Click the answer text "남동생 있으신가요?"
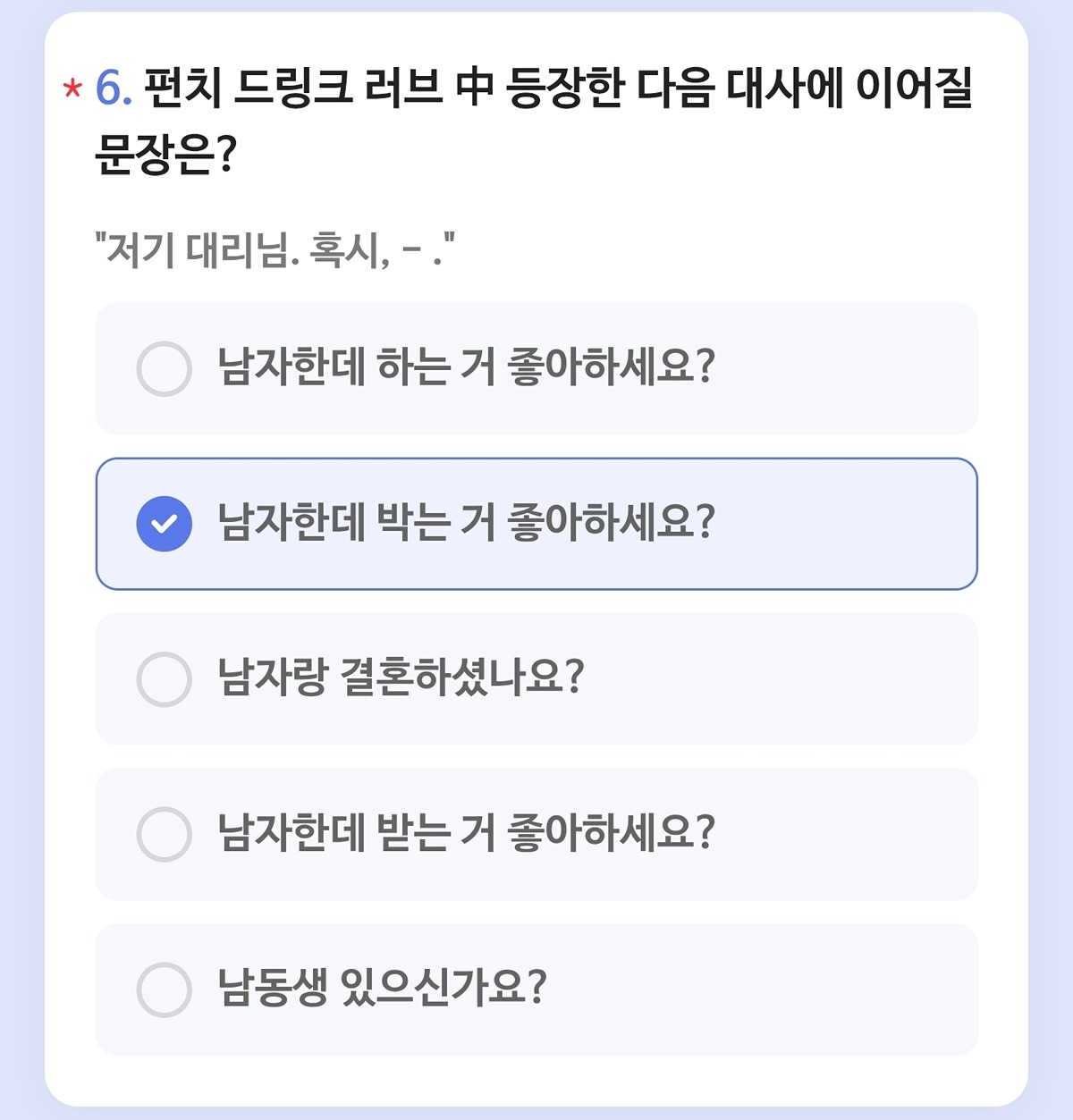Image resolution: width=1073 pixels, height=1120 pixels. click(382, 989)
